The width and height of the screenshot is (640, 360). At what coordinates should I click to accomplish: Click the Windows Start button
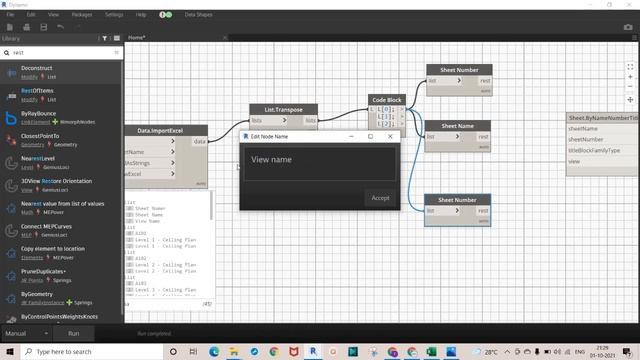click(10, 351)
